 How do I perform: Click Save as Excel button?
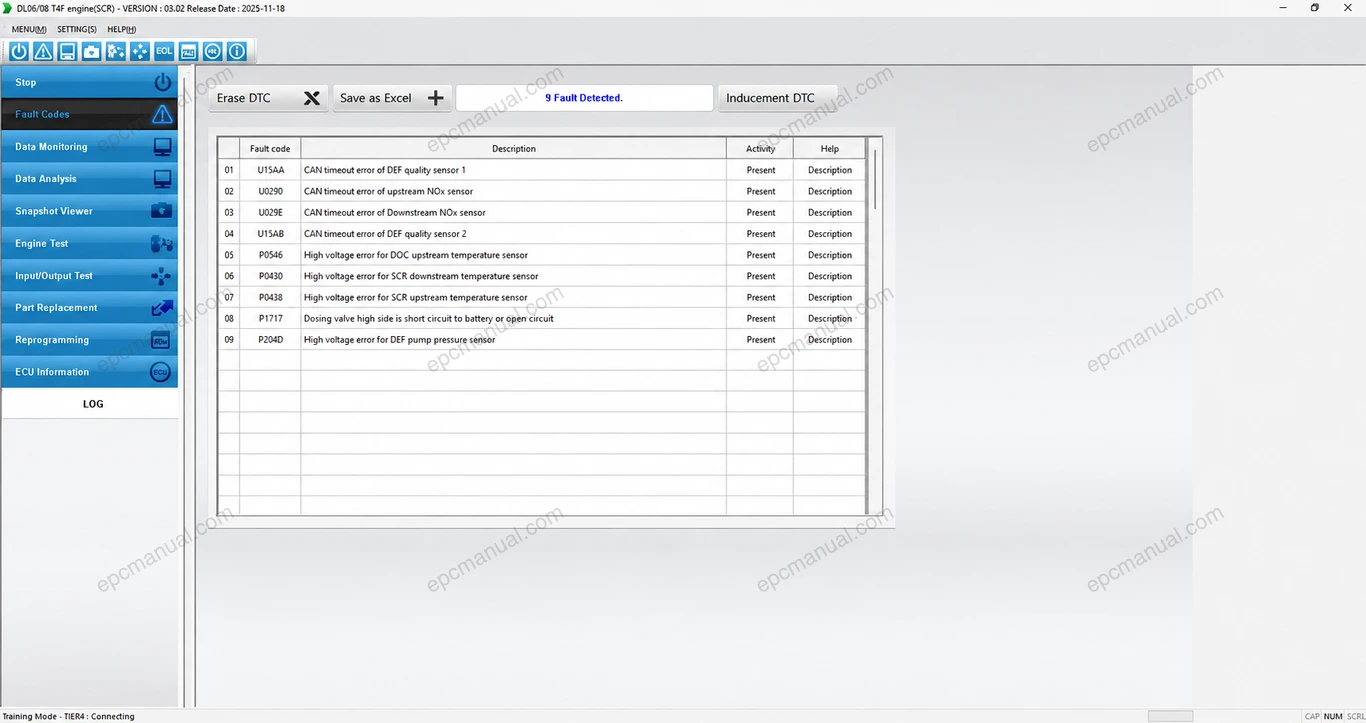pyautogui.click(x=392, y=98)
